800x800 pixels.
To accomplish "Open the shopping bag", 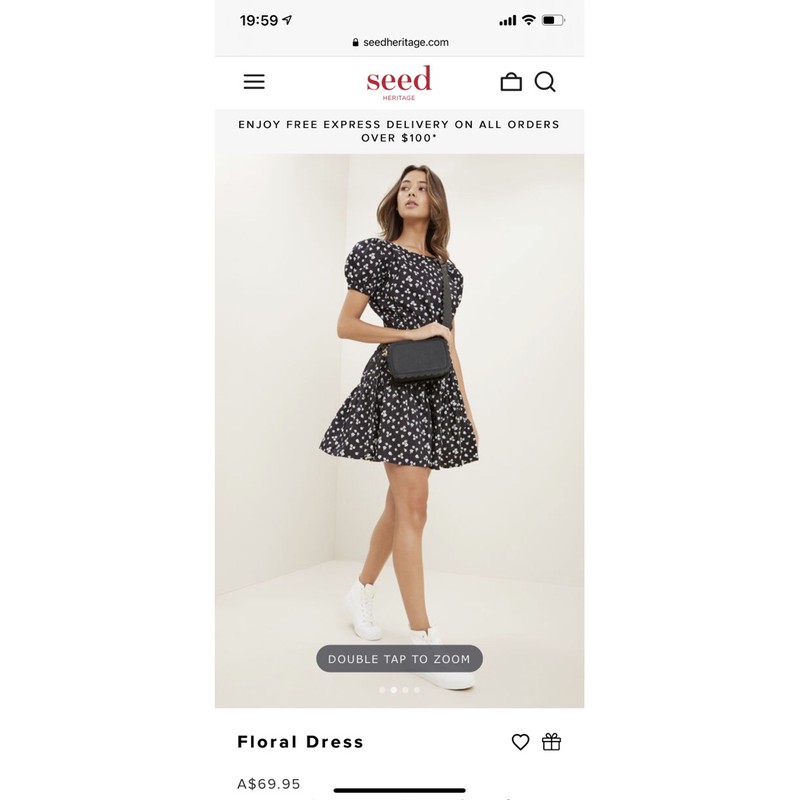I will [x=511, y=82].
